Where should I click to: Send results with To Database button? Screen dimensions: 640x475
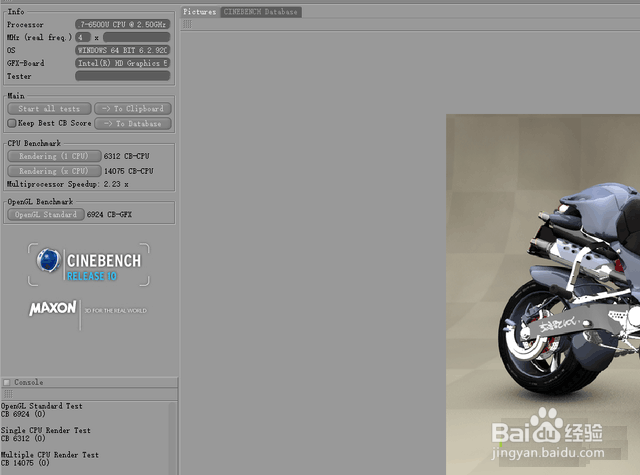(x=133, y=124)
